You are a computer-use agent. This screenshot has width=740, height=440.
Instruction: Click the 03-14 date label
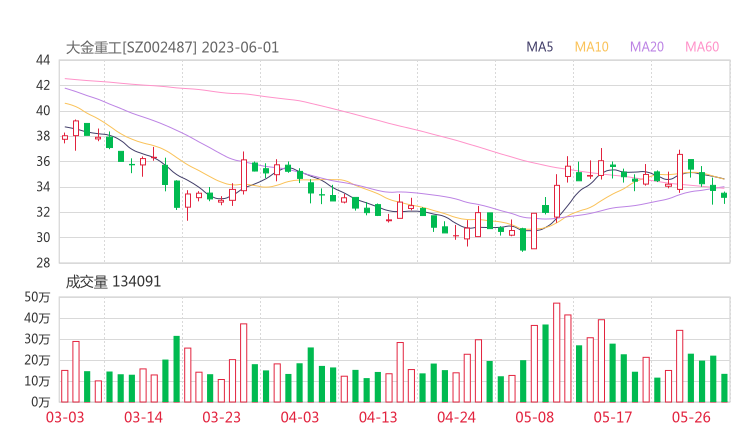[x=143, y=417]
